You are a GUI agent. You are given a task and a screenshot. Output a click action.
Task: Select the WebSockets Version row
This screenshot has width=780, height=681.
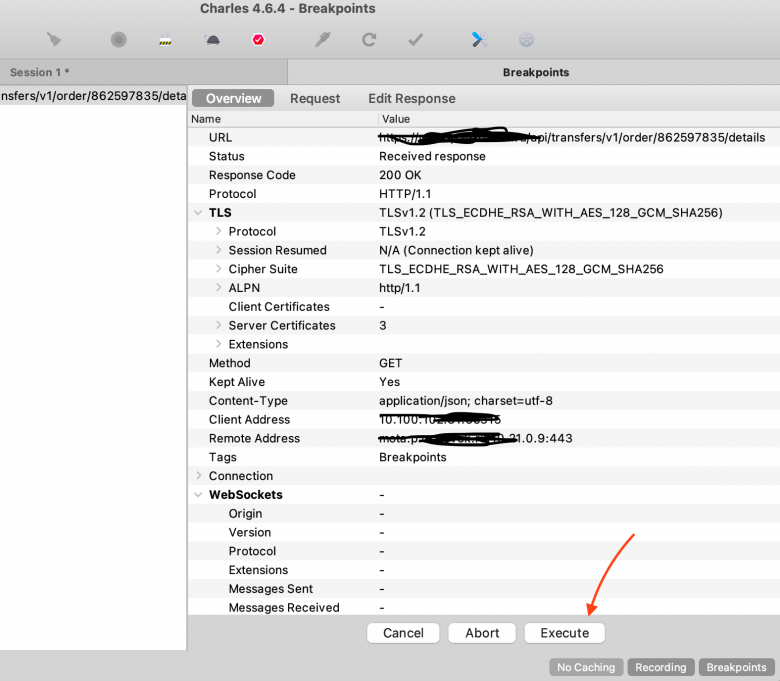[x=484, y=532]
